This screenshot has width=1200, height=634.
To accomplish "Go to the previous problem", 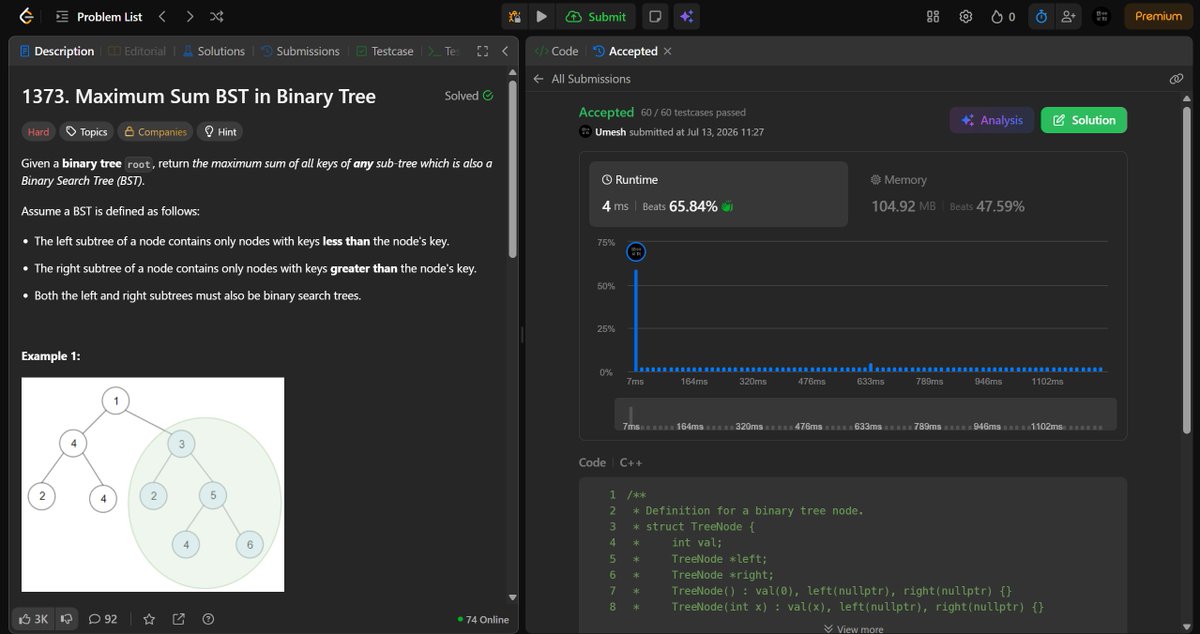I will (163, 17).
